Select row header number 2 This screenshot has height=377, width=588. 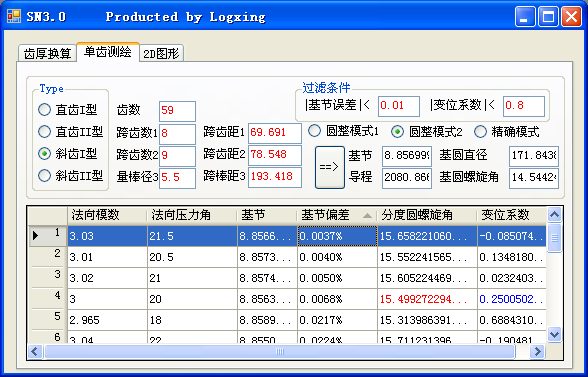[48, 257]
